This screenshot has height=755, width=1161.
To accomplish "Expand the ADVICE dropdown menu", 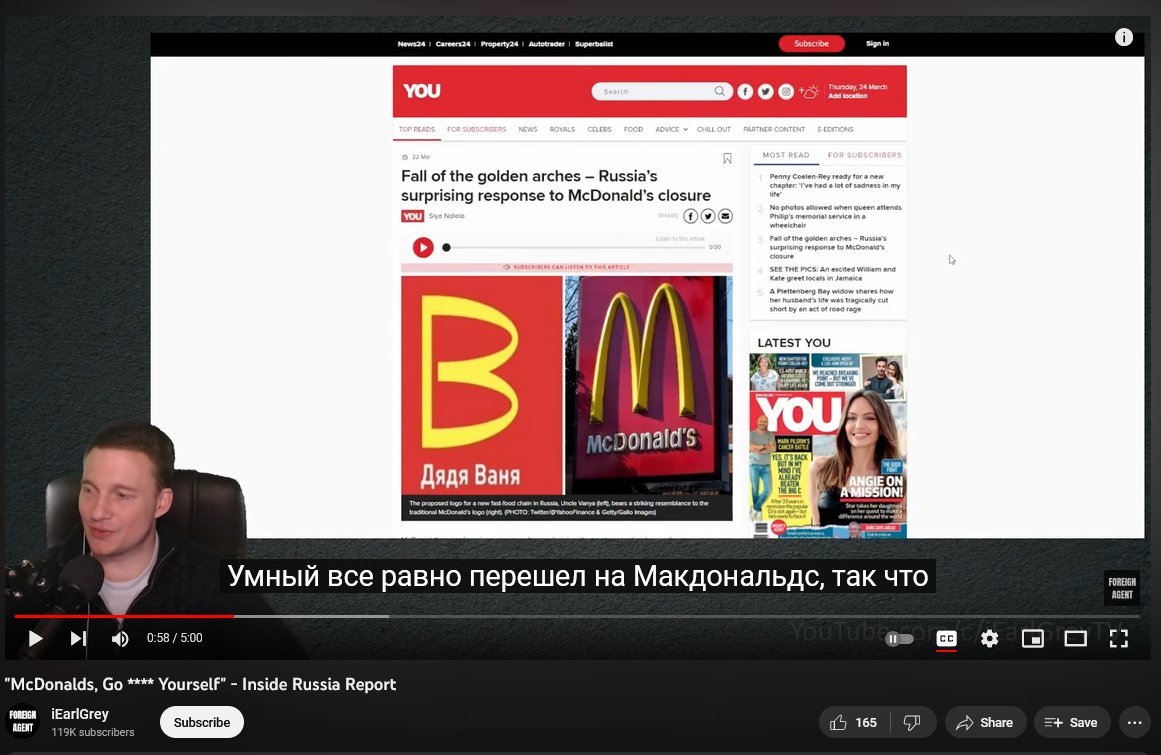I will tap(671, 130).
